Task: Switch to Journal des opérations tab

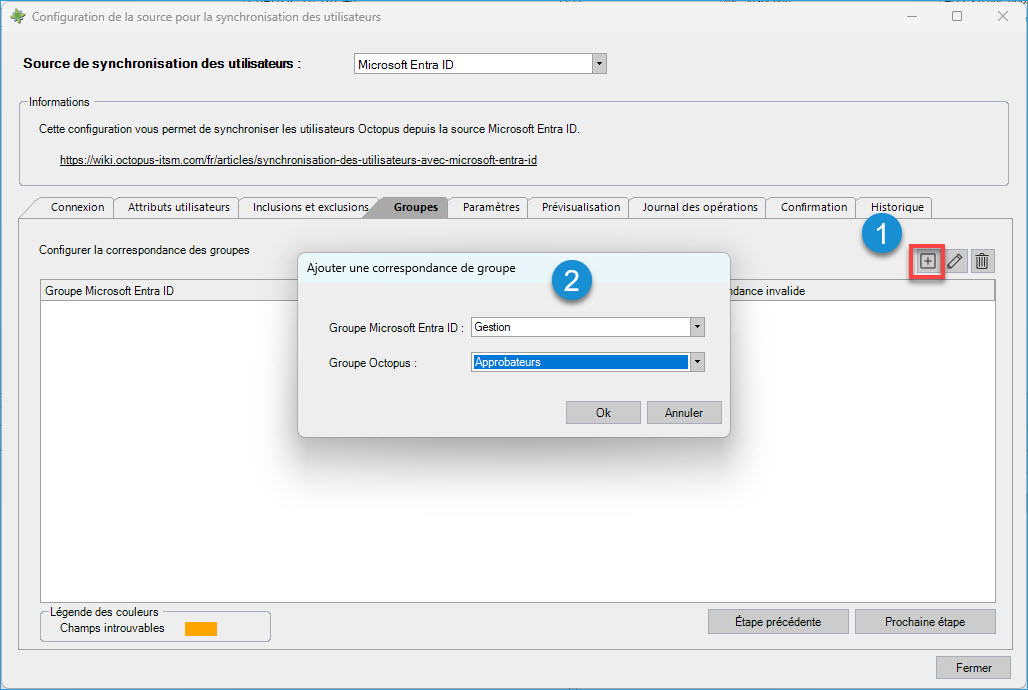Action: (699, 207)
